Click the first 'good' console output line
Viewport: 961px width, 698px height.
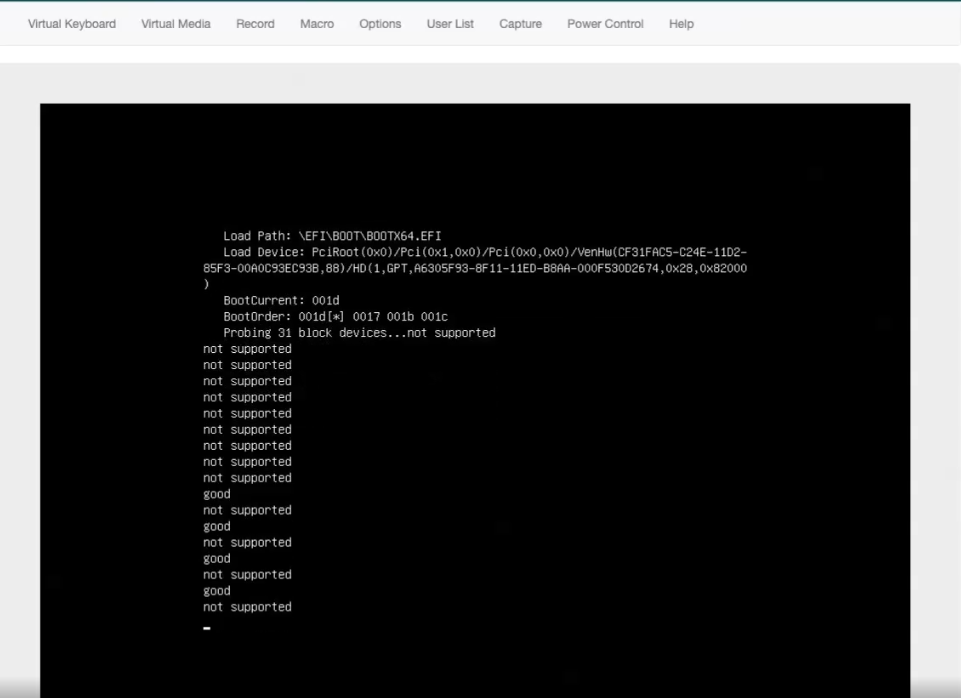point(217,495)
